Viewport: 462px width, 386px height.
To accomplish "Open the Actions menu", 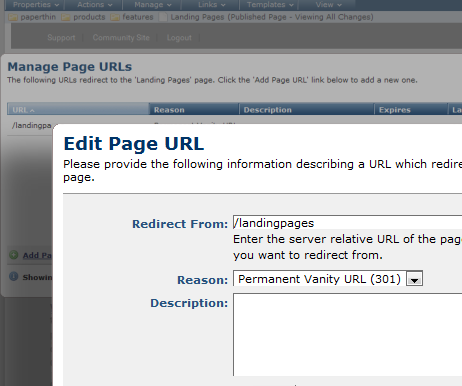I will 94,5.
